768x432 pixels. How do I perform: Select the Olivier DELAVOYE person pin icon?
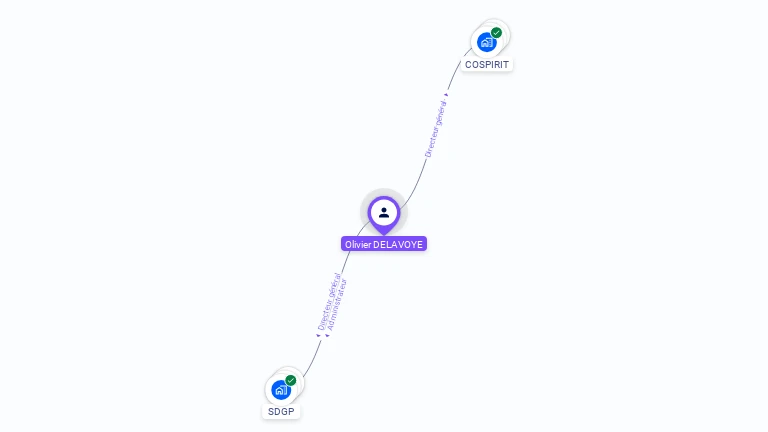384,214
